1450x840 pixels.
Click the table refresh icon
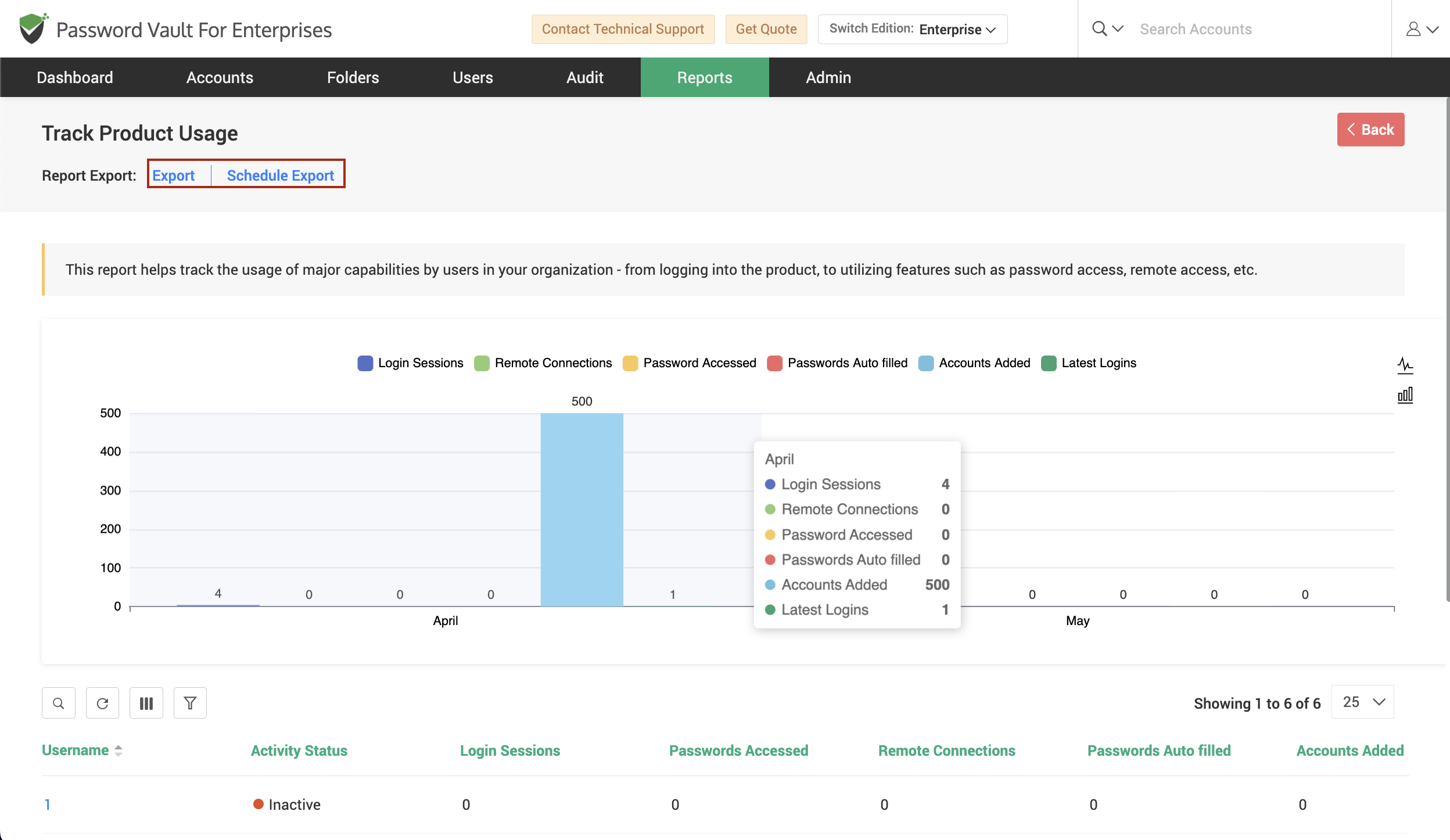click(103, 703)
